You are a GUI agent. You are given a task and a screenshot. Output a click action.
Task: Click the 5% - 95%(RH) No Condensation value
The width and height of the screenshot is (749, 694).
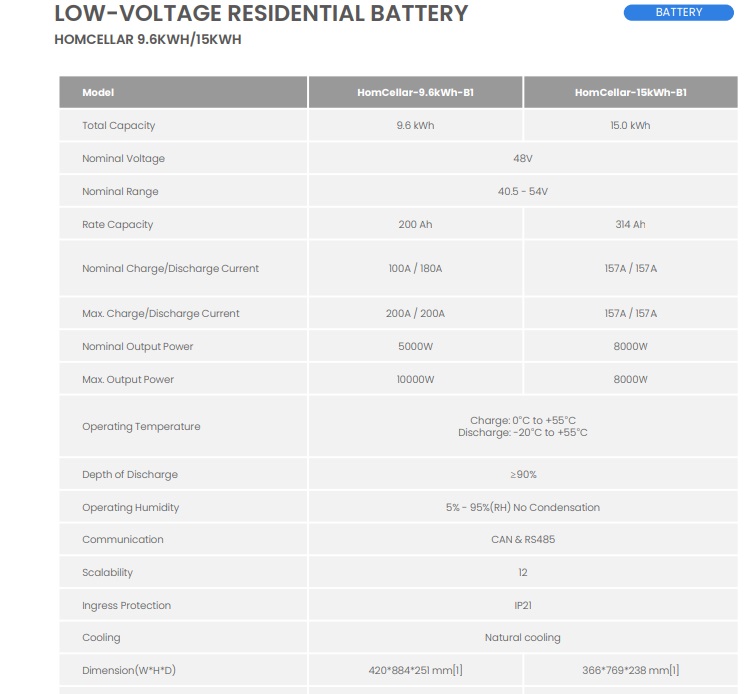tap(523, 507)
